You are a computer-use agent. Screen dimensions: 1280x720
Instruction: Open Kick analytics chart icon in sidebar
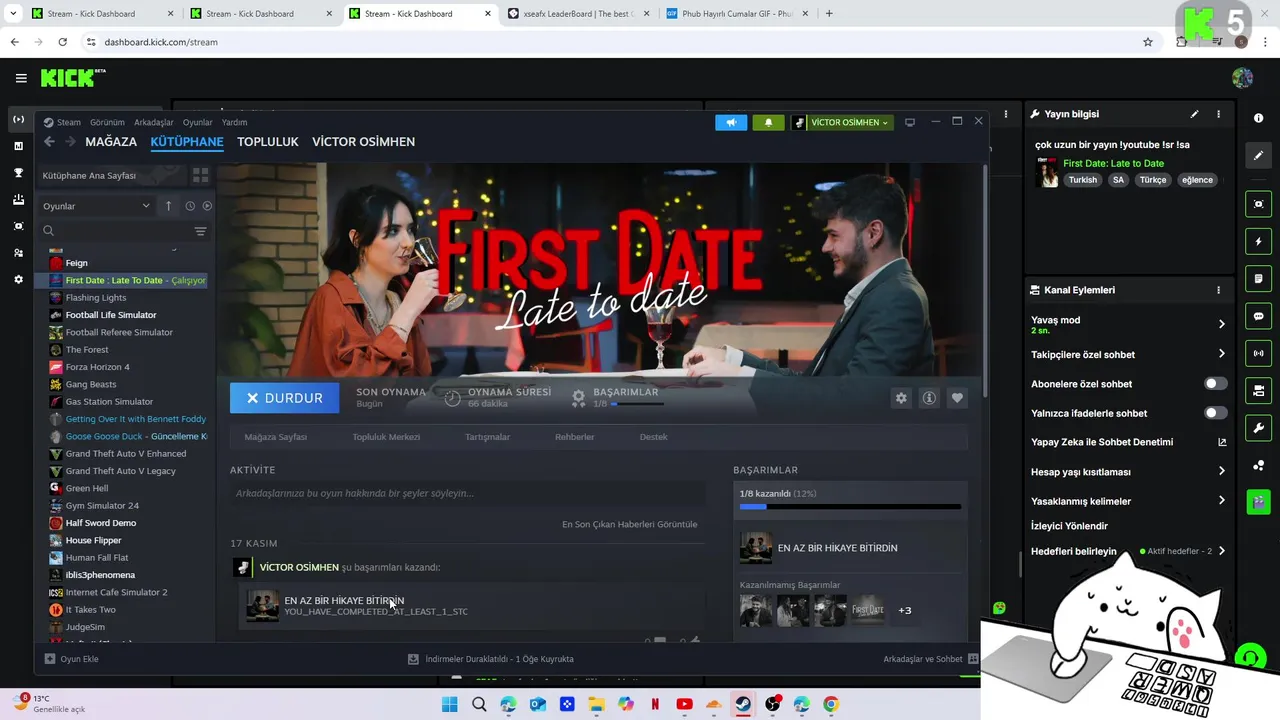18,146
